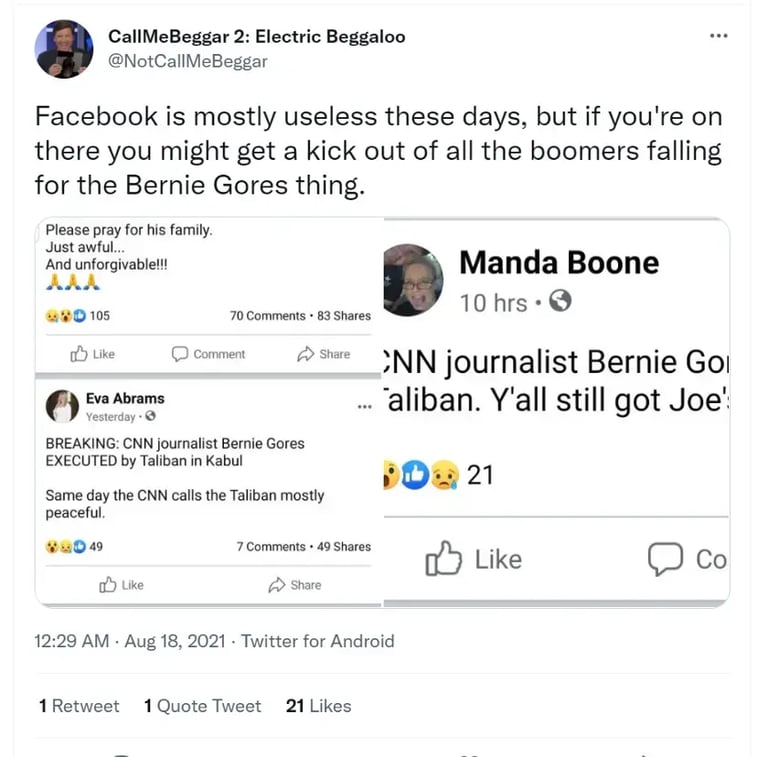Open the tweet's three-dot more menu
This screenshot has width=768, height=757.
tap(718, 36)
